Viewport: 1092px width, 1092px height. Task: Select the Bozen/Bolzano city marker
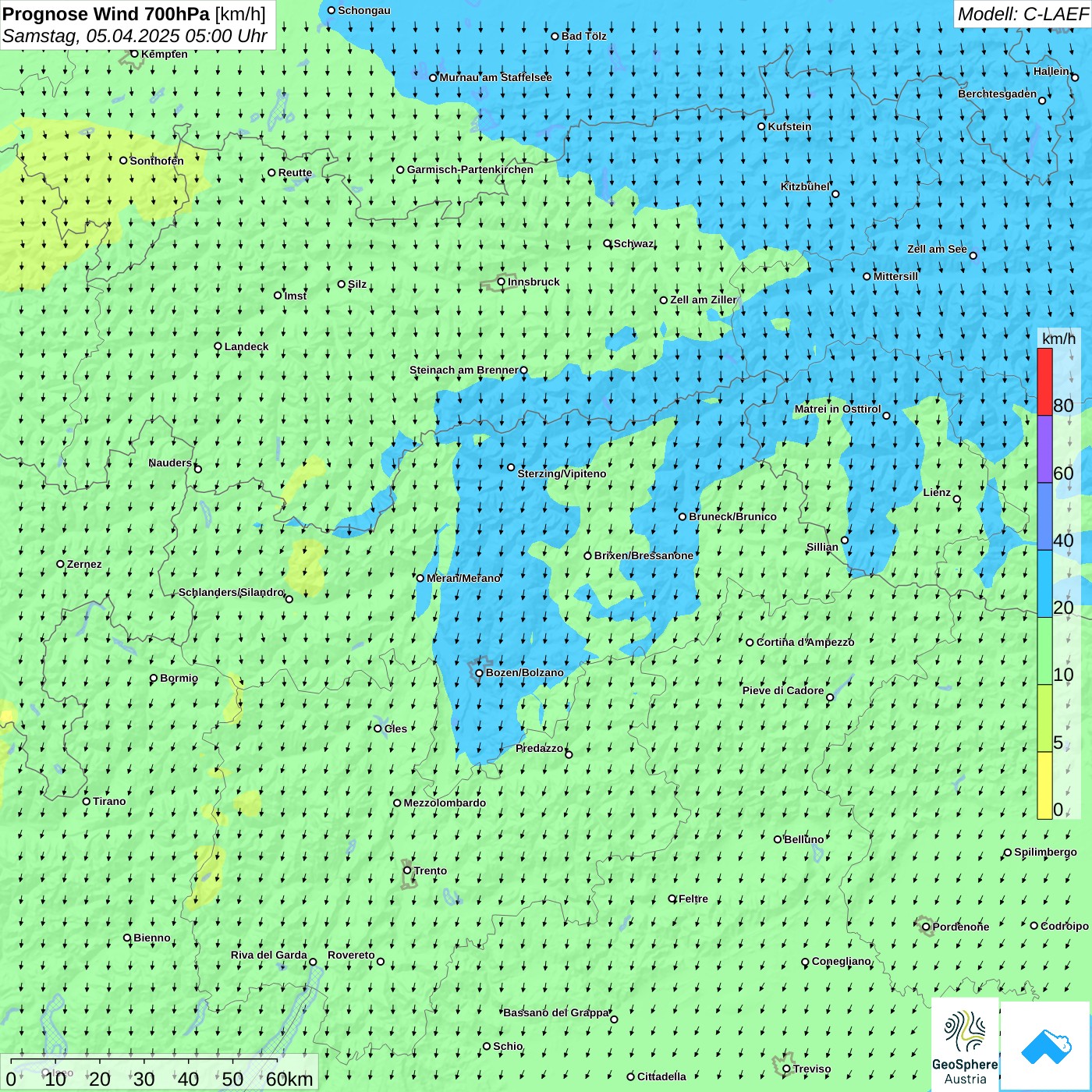[x=479, y=672]
